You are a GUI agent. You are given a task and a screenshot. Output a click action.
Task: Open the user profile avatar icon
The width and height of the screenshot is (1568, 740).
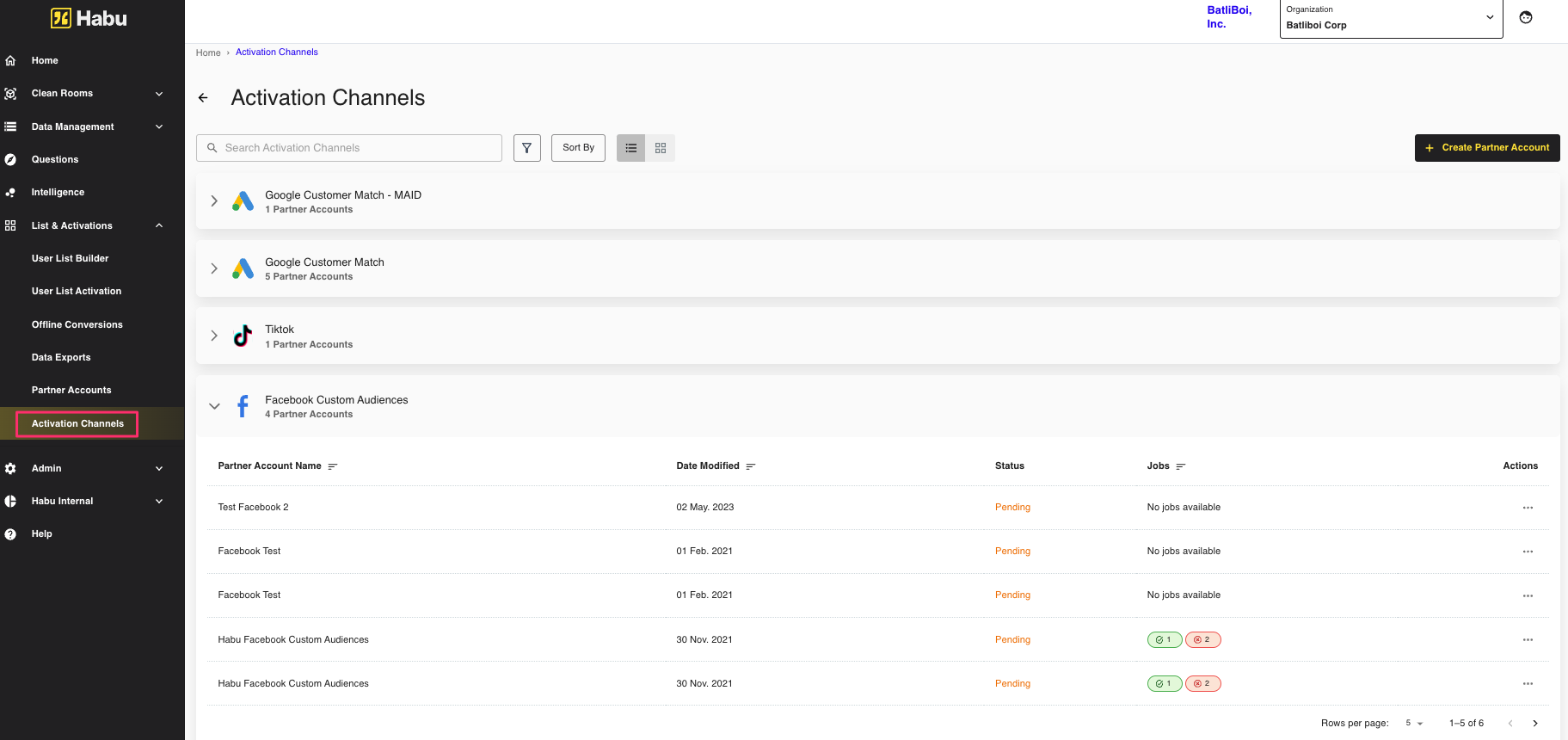point(1525,17)
